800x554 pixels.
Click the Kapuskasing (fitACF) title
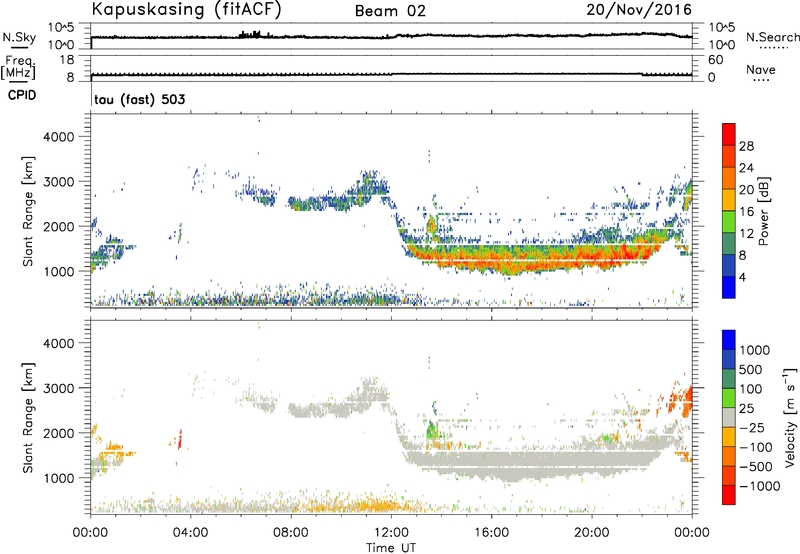pyautogui.click(x=187, y=9)
